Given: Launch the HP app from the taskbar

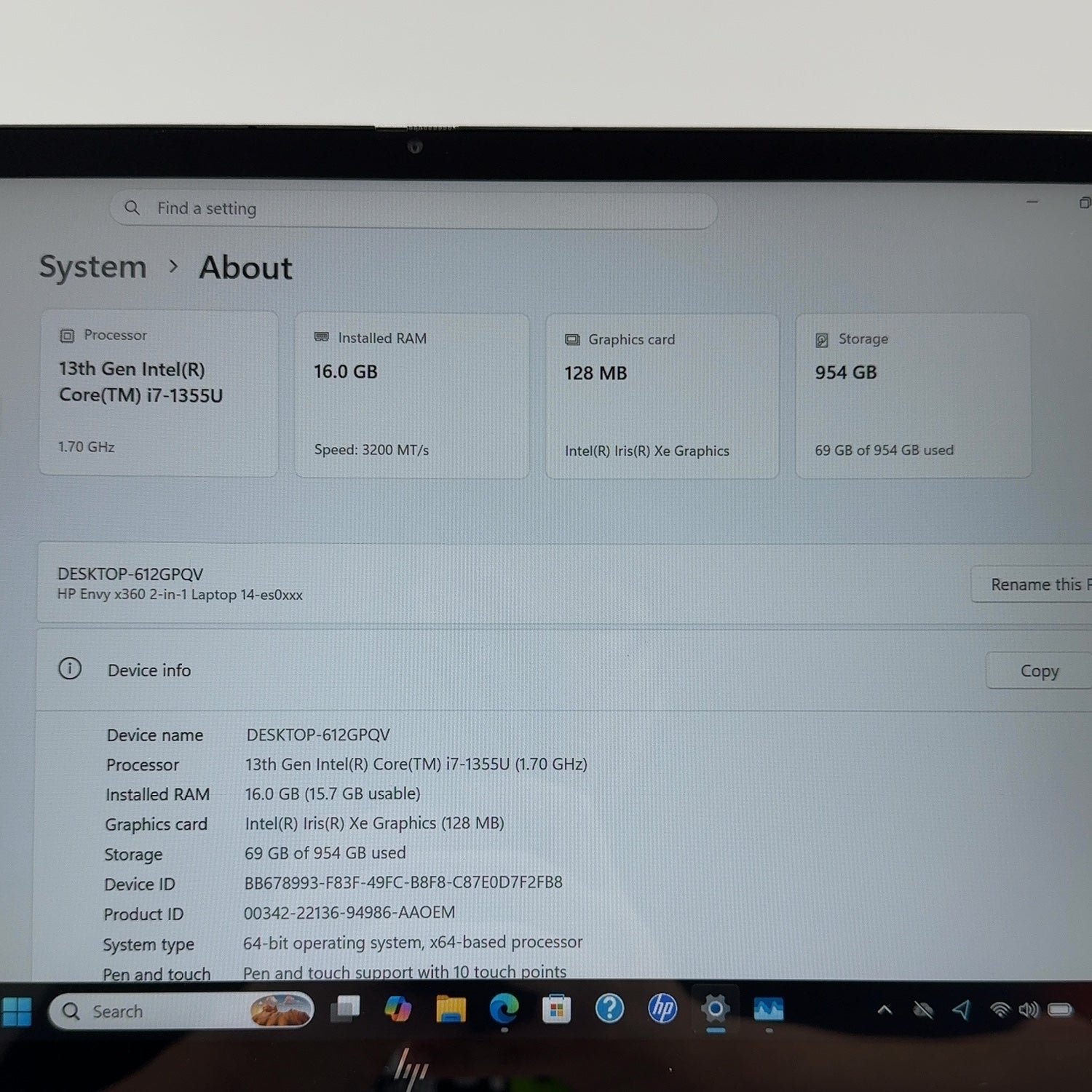Looking at the screenshot, I should pos(662,1008).
